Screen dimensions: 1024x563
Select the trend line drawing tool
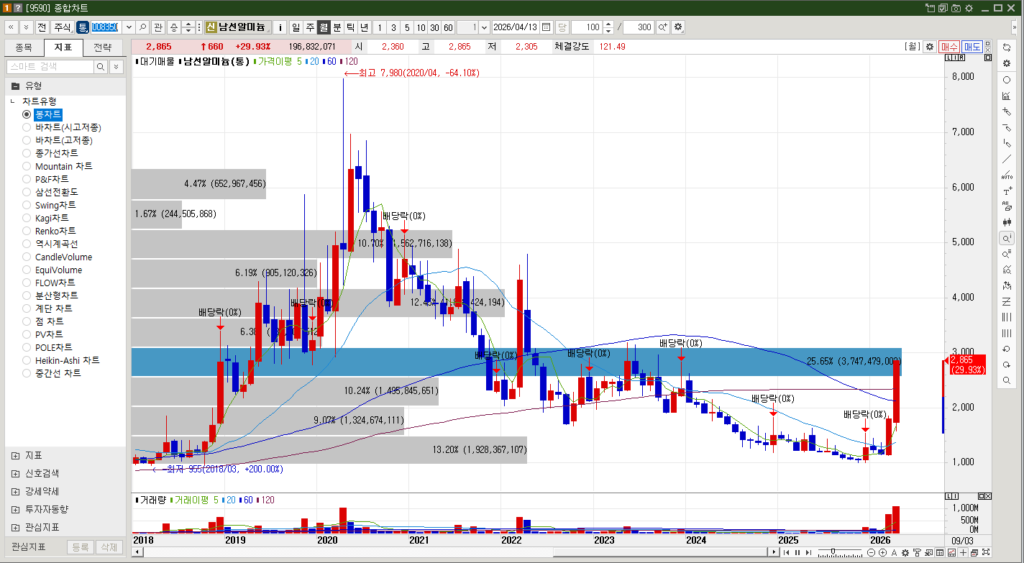point(1006,159)
